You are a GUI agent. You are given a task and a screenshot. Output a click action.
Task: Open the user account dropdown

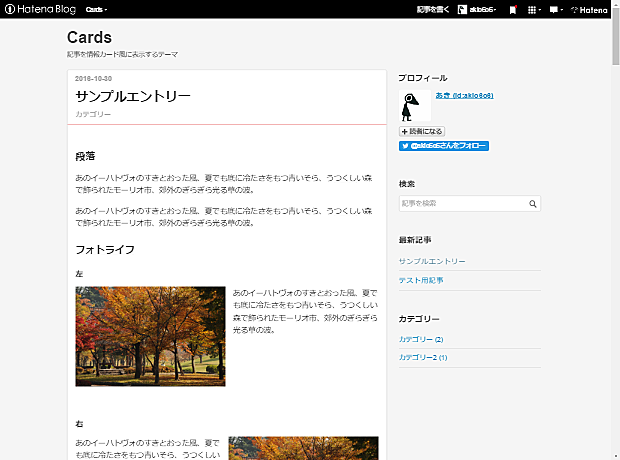(482, 9)
